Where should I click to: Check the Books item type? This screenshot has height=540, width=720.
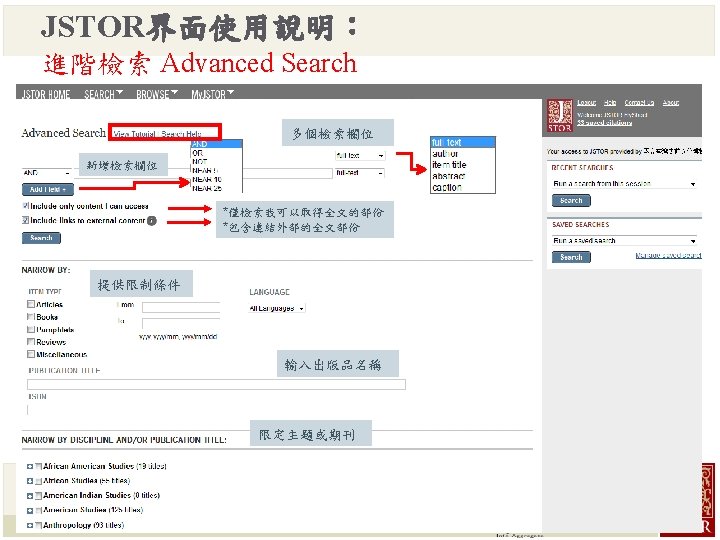(x=31, y=317)
